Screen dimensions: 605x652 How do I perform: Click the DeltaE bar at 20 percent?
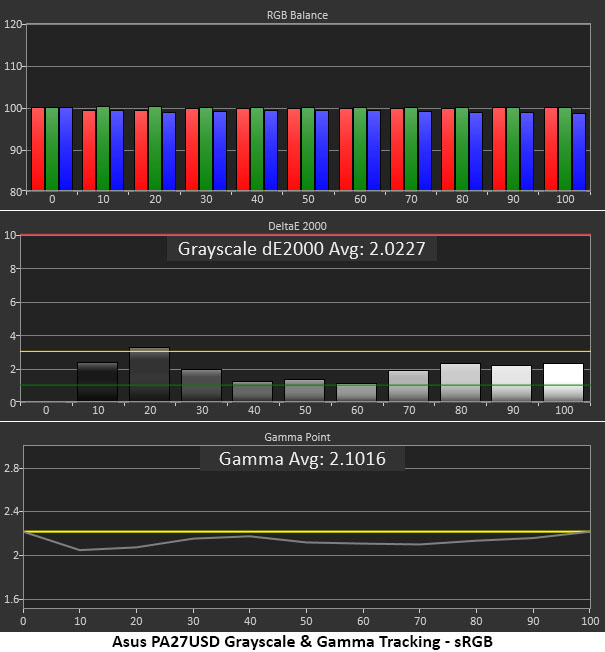[150, 374]
